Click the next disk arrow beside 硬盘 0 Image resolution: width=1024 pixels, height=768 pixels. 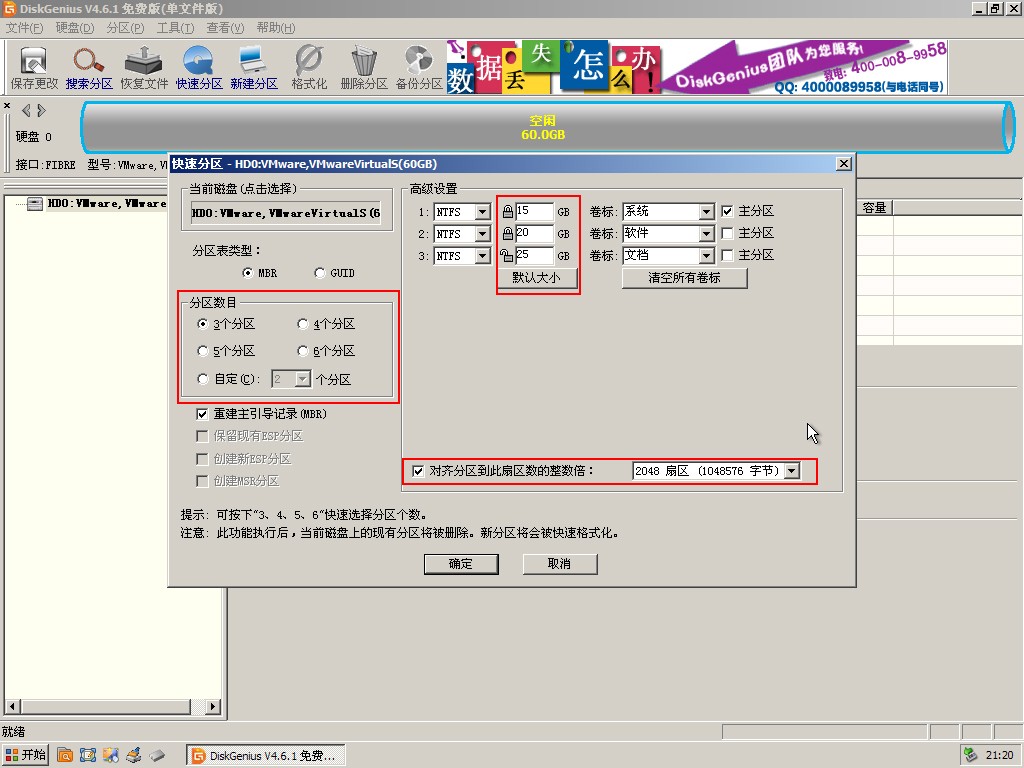tap(42, 110)
